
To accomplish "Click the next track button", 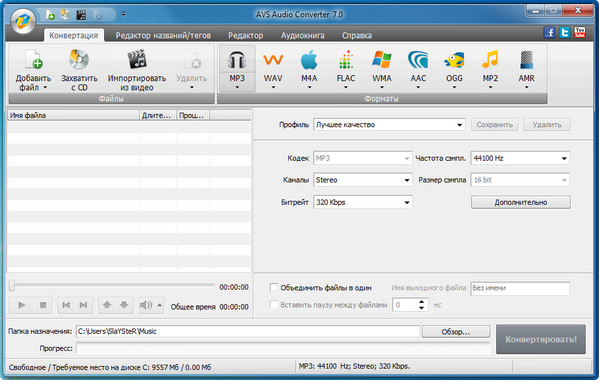I will click(x=83, y=305).
